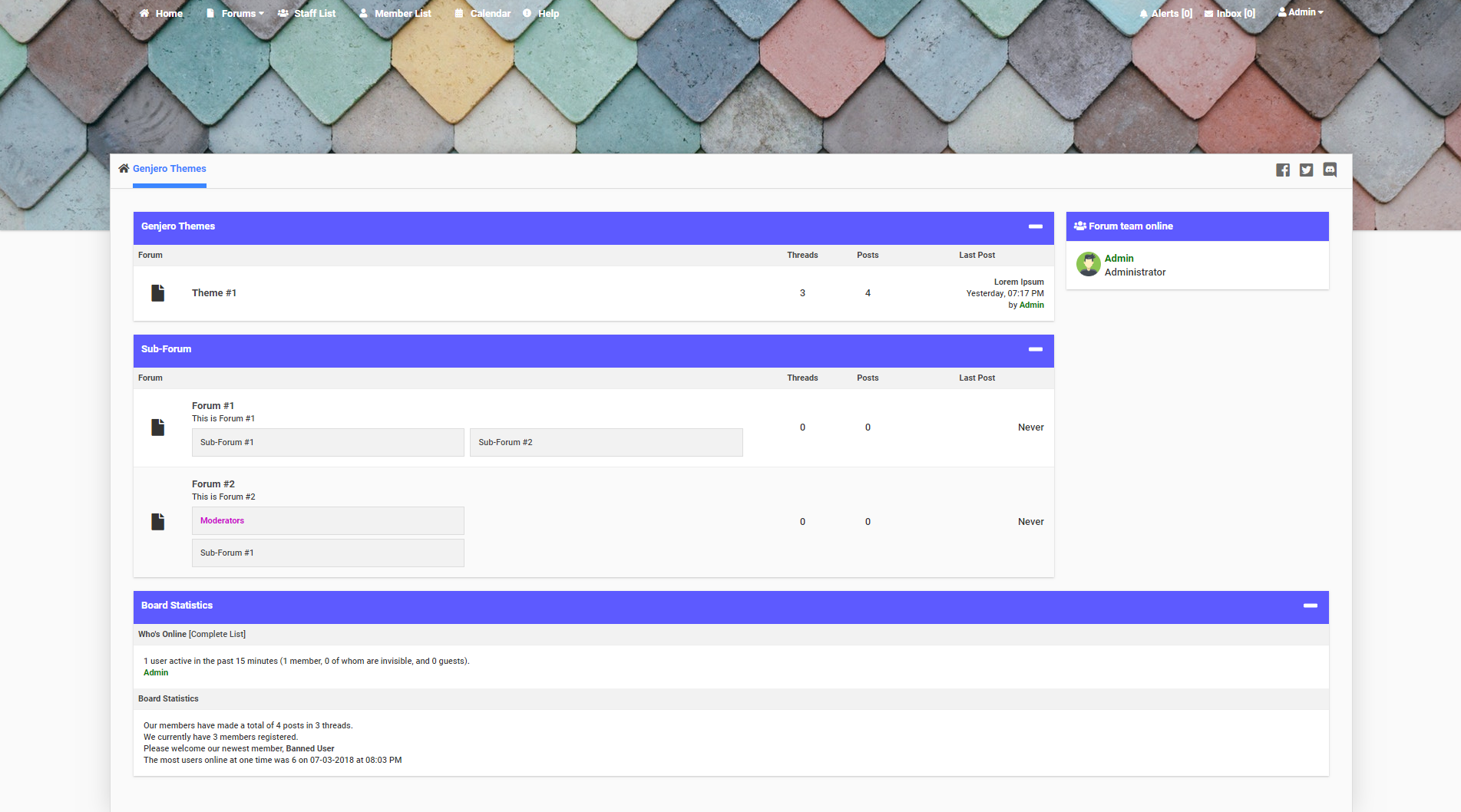The height and width of the screenshot is (812, 1461).
Task: Open the Twitter social icon
Action: click(1306, 170)
